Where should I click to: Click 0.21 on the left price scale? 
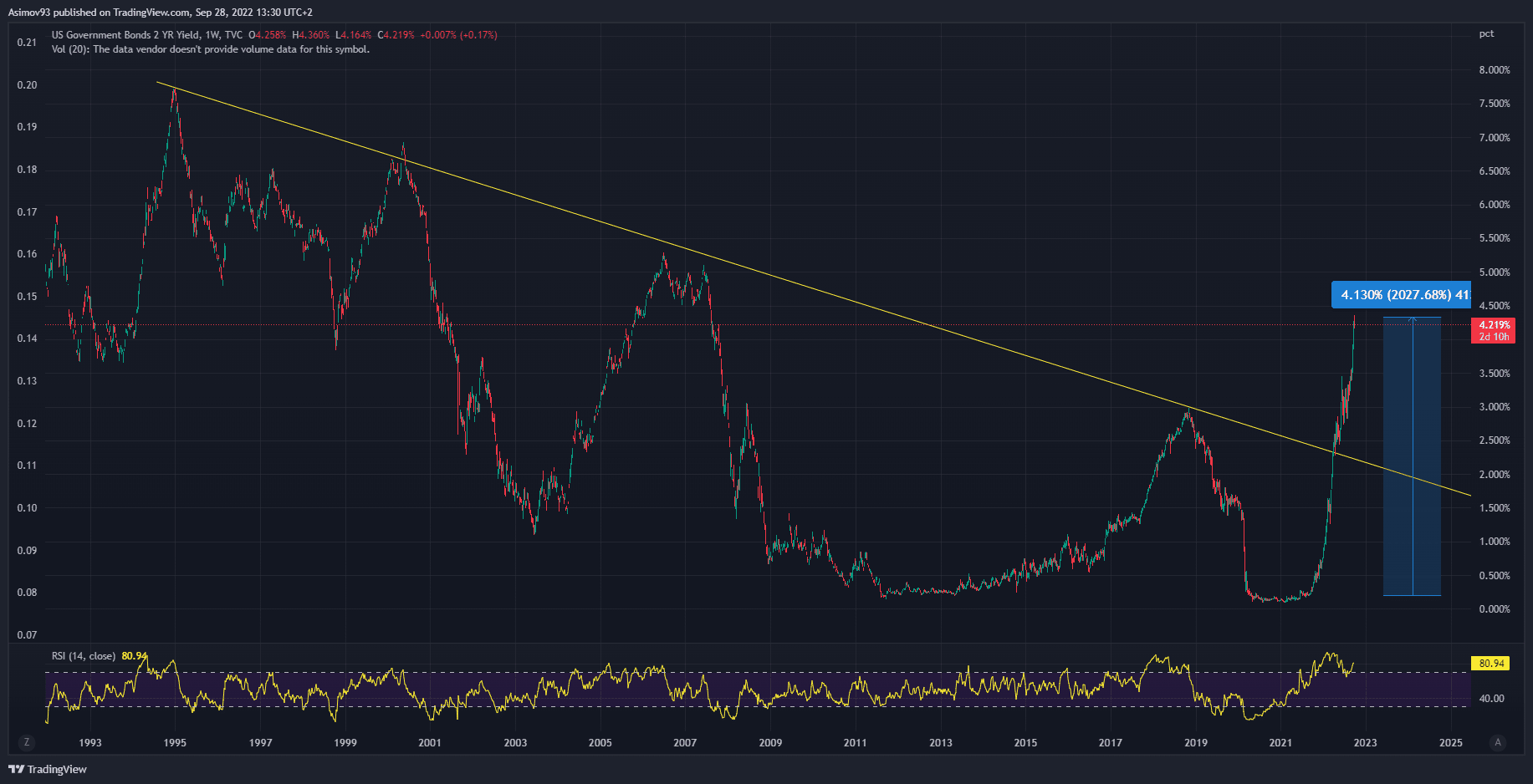[27, 43]
